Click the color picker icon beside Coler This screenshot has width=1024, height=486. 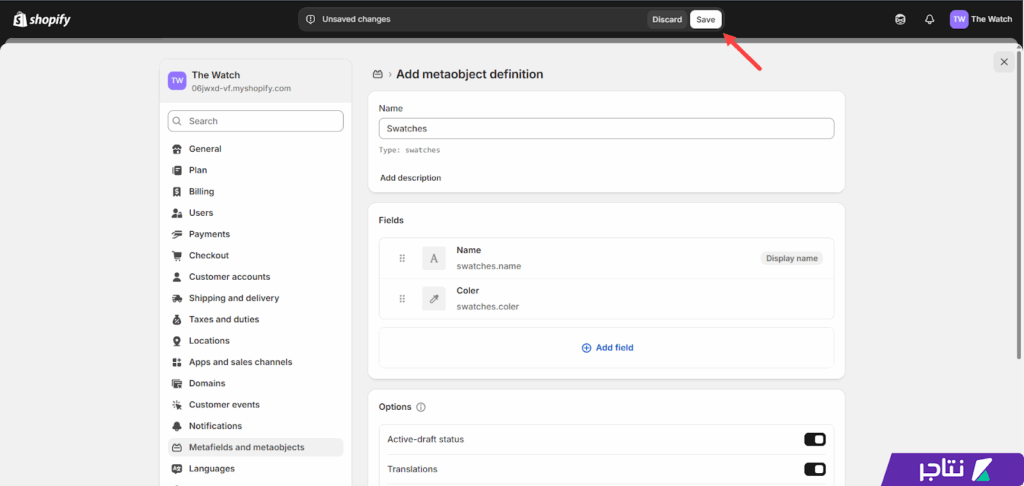tap(434, 298)
